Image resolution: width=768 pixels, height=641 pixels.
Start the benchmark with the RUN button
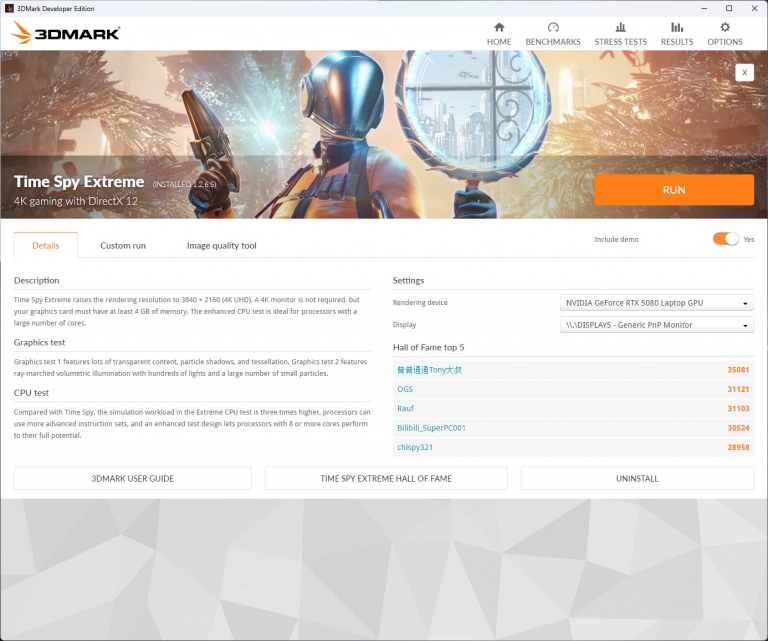[x=674, y=190]
